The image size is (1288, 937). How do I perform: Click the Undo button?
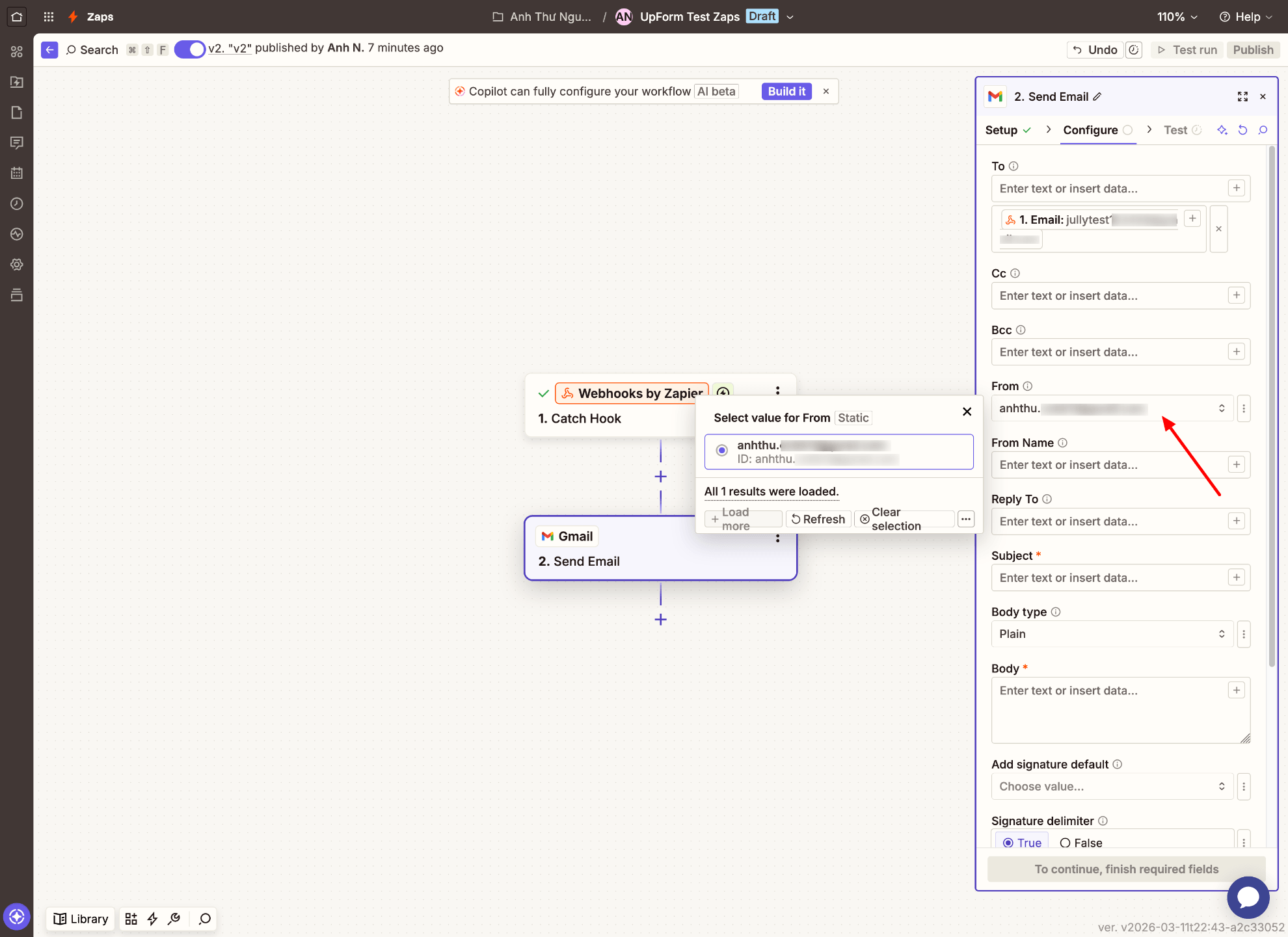(1095, 50)
